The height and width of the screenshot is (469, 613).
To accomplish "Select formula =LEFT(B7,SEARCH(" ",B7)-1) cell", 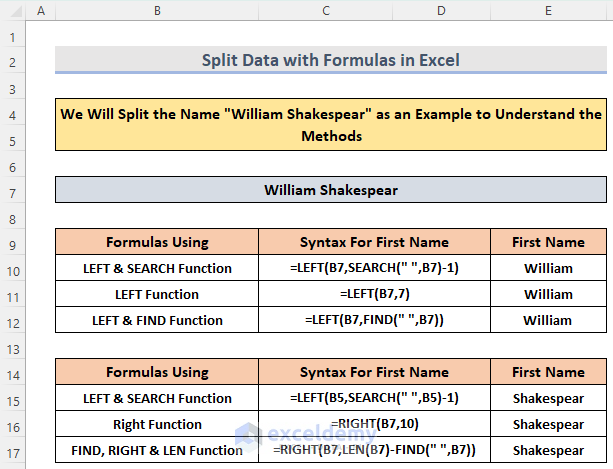I will click(374, 268).
